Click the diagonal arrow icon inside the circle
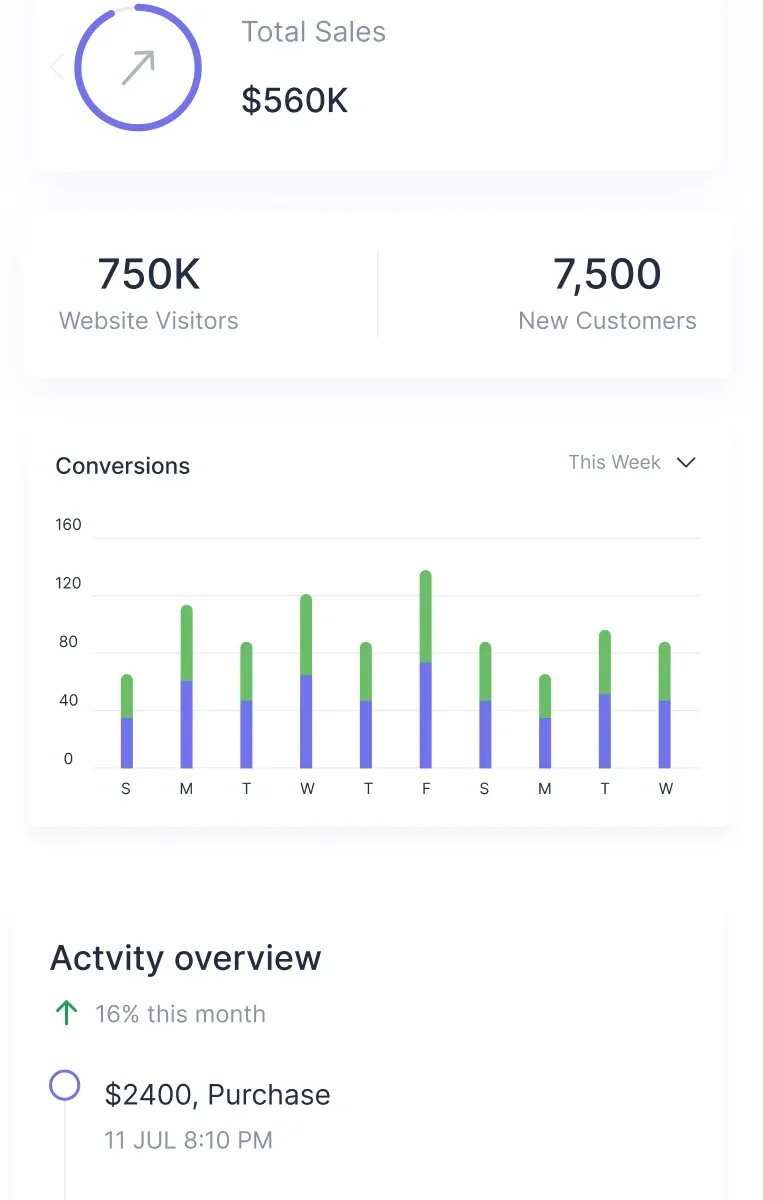763x1200 pixels. coord(138,68)
